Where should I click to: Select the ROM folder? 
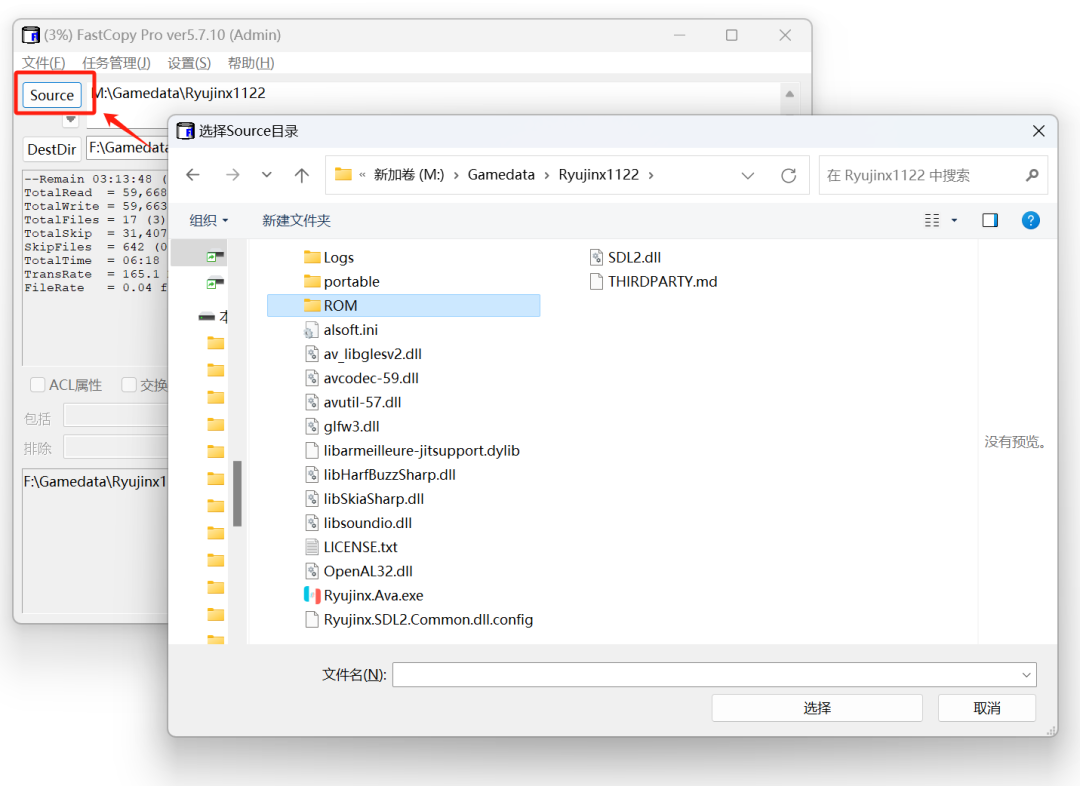point(404,306)
